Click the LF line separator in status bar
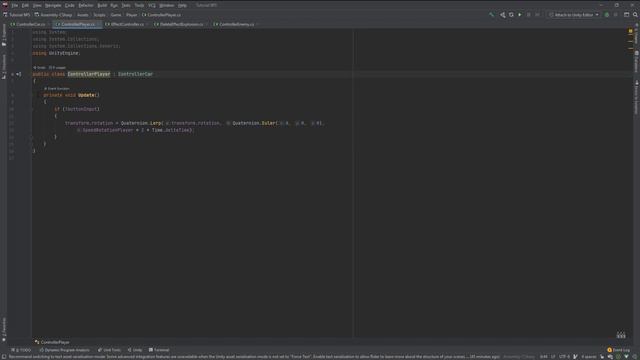Viewport: 640px width, 360px height. coord(553,357)
